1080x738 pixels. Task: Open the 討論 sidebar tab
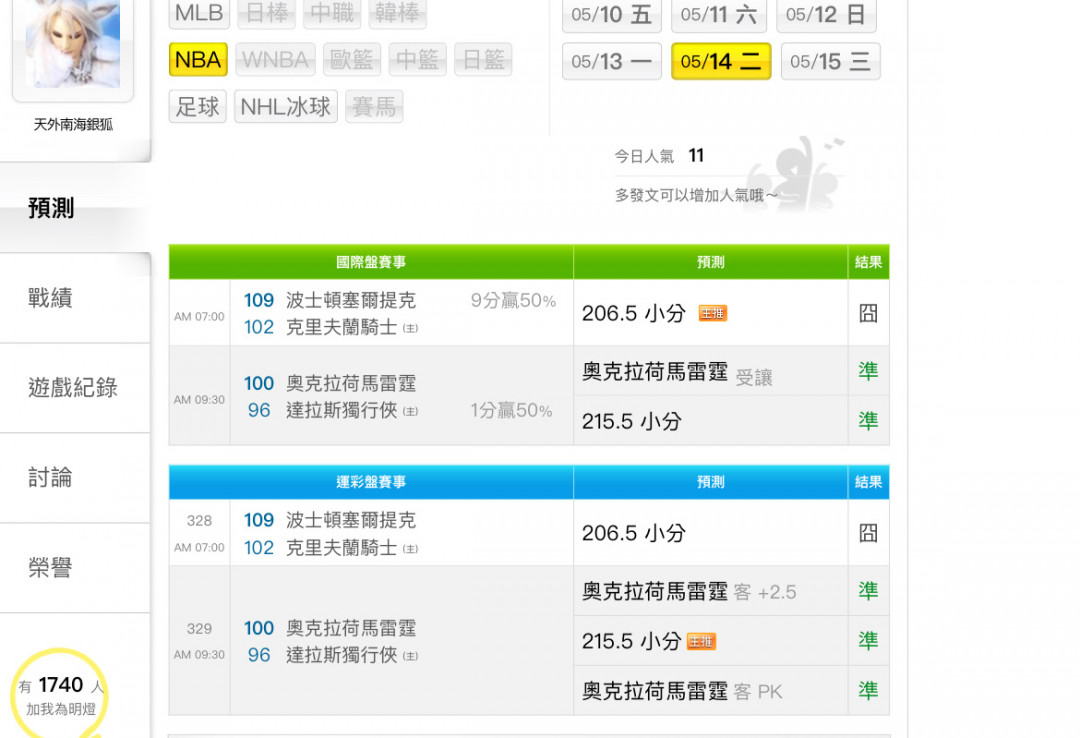point(75,478)
